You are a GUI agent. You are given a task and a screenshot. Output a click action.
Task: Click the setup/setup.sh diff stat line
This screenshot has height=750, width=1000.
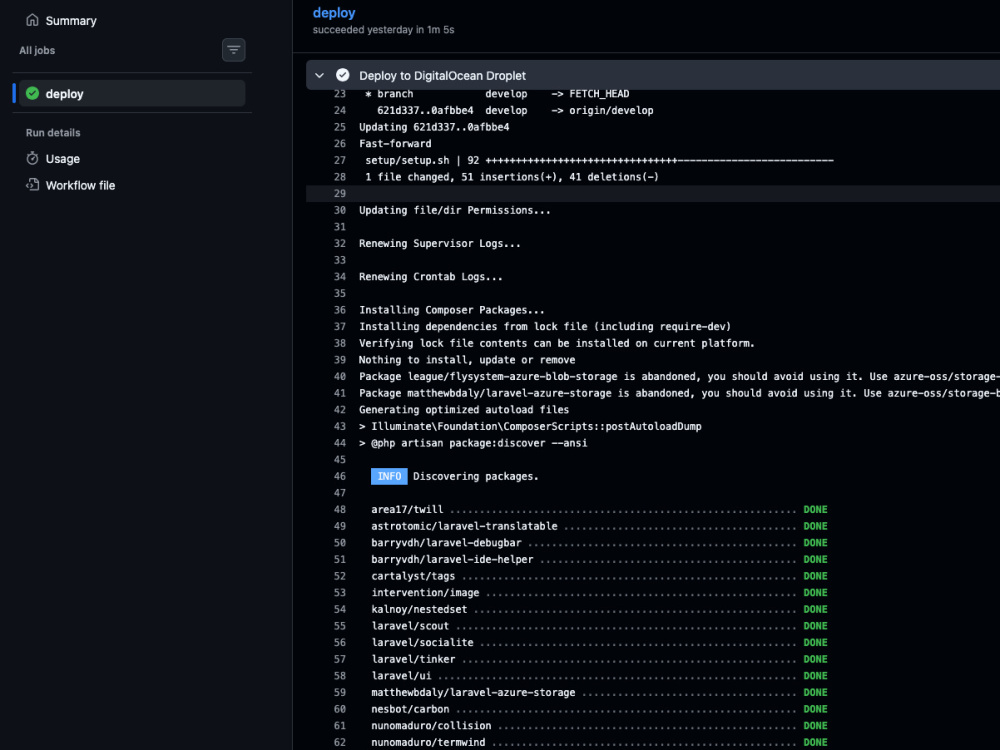599,160
